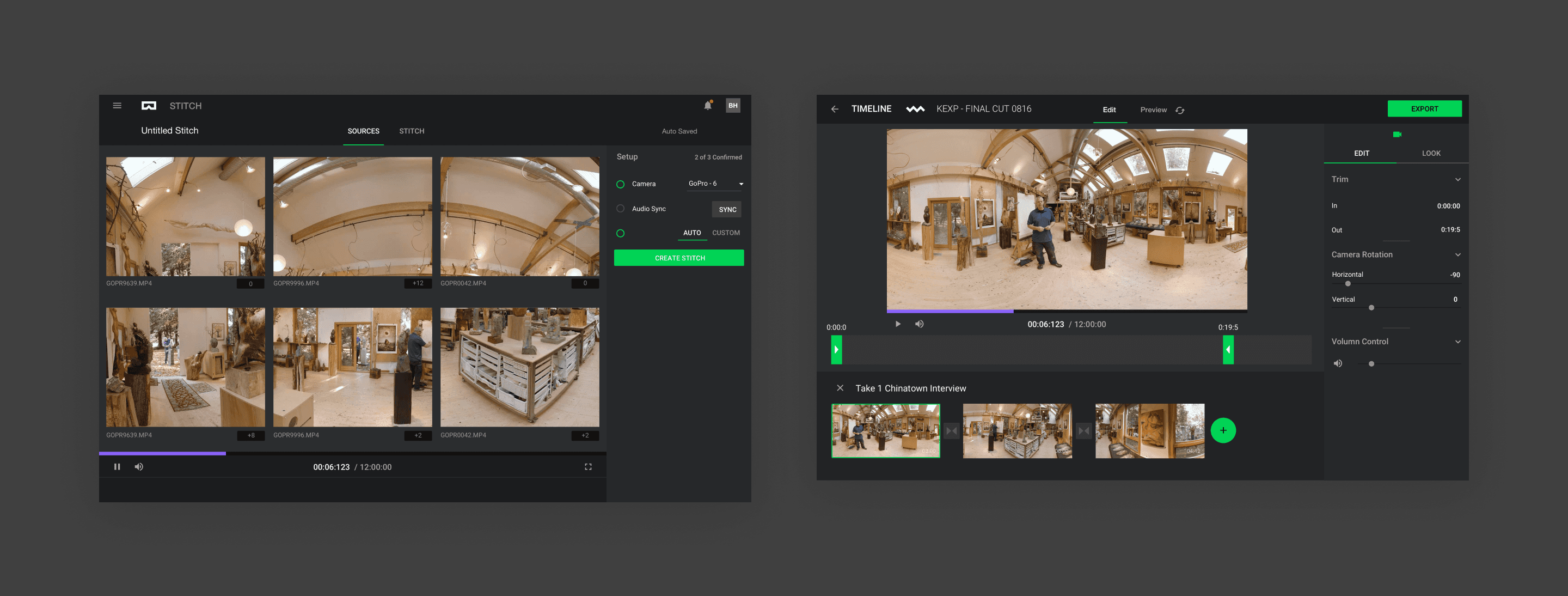Select the first Take 1 Chinatown clip thumbnail

point(886,430)
